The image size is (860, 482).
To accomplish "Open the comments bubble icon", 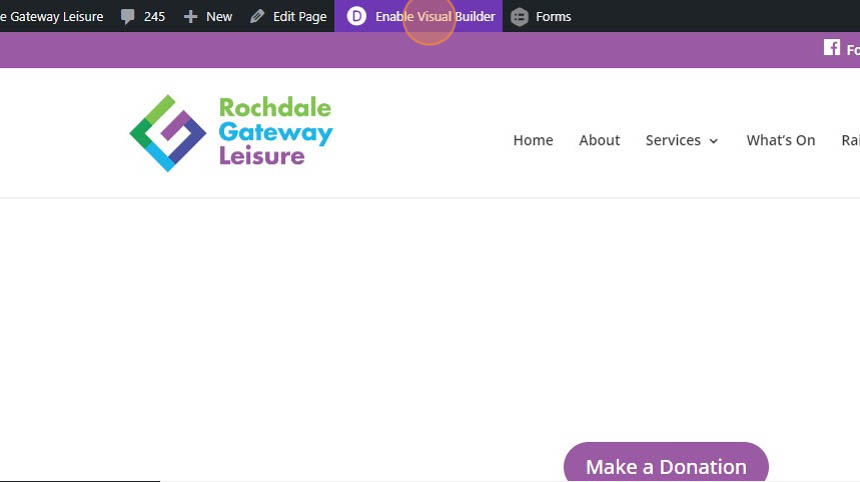I will pyautogui.click(x=127, y=16).
